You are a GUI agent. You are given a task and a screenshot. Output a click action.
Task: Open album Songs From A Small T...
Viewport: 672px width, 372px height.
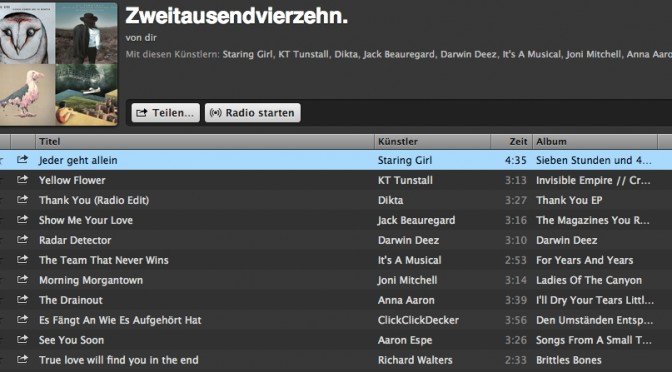pos(594,340)
